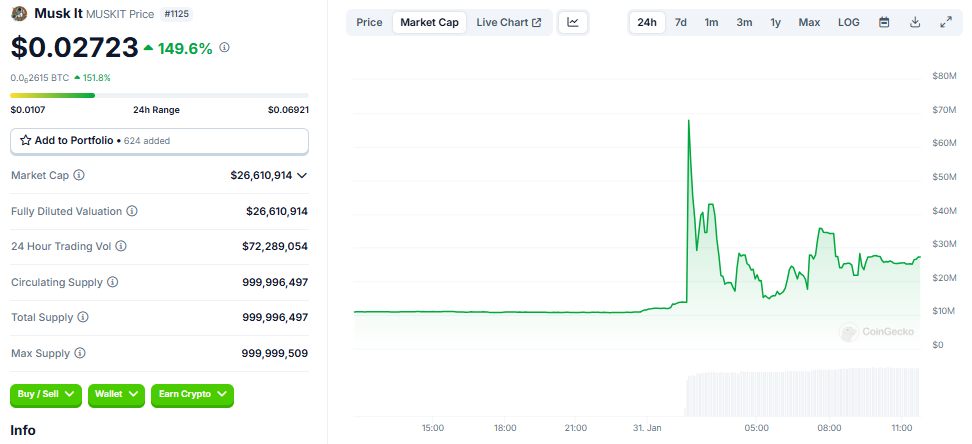Select the 24h time range
Viewport: 972px width, 444px height.
(x=647, y=22)
